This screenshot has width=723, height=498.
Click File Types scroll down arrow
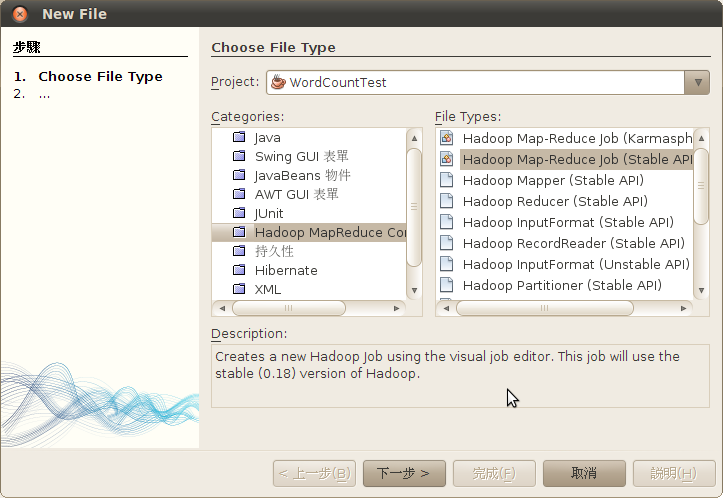point(701,290)
